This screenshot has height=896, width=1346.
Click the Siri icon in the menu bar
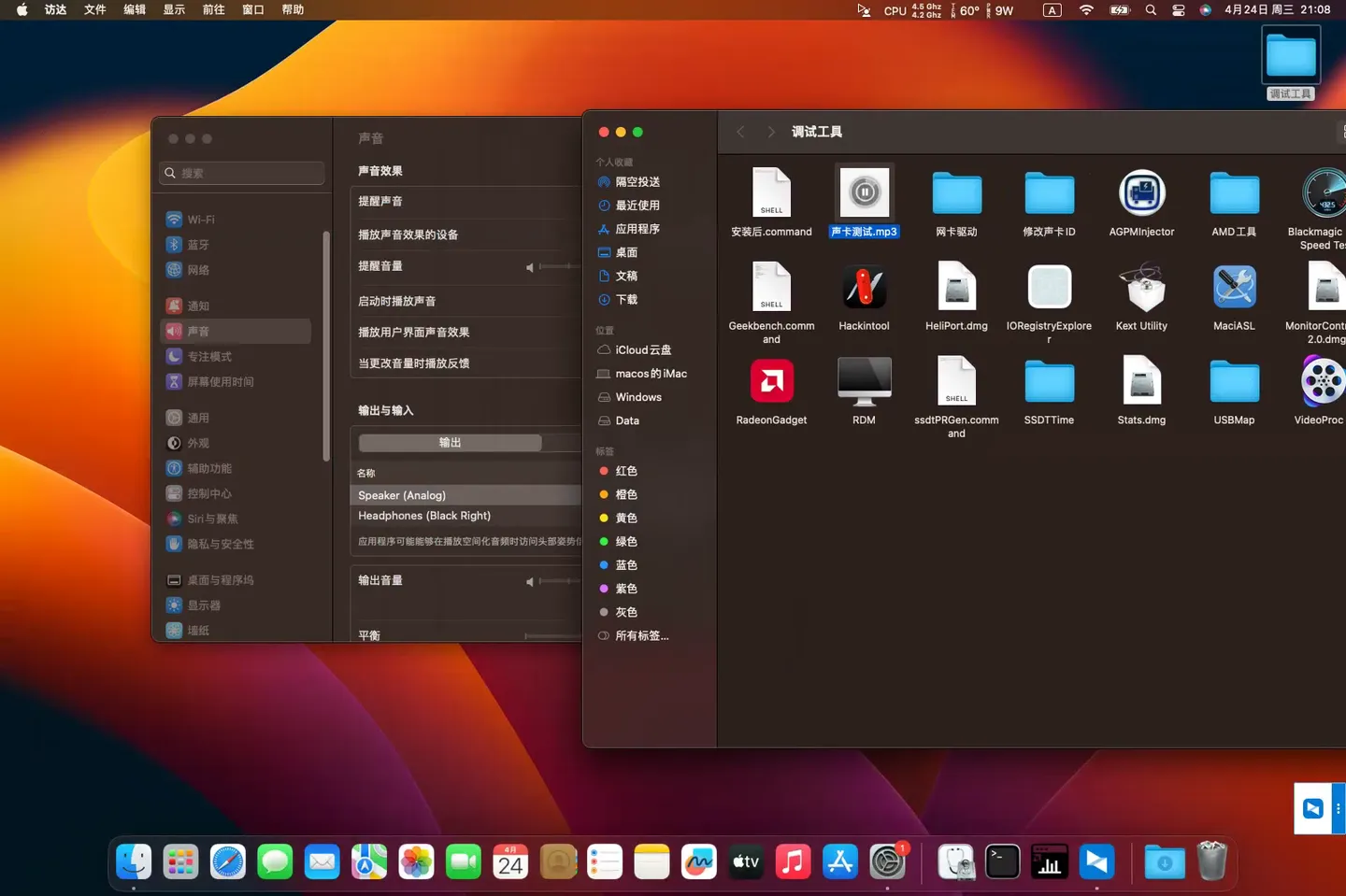coord(1206,10)
